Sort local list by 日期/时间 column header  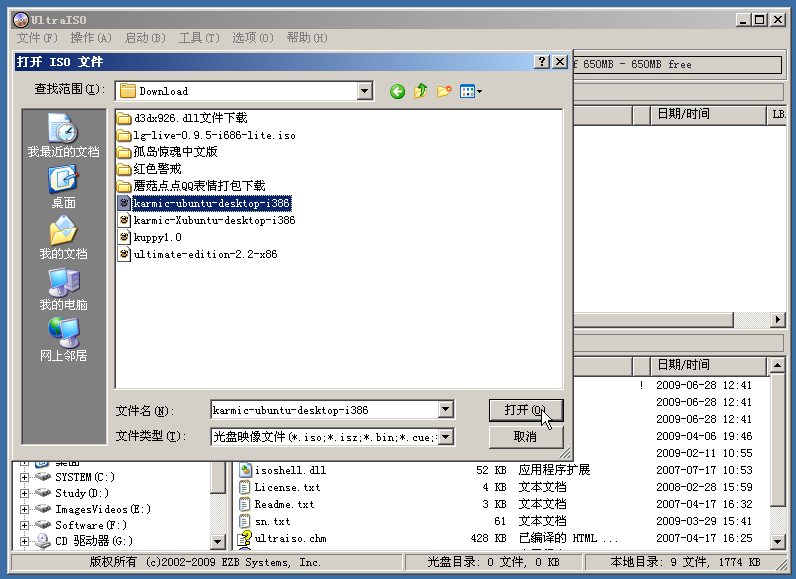(708, 365)
